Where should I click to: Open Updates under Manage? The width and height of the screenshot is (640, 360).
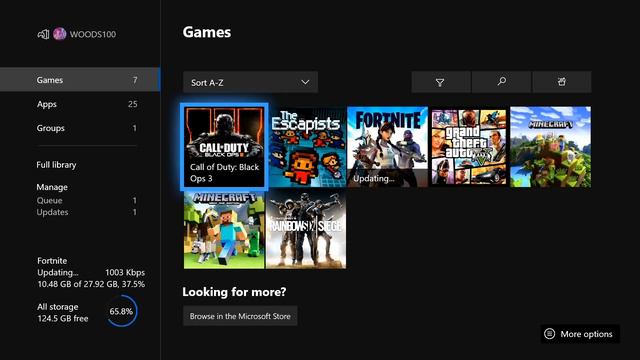pyautogui.click(x=87, y=212)
